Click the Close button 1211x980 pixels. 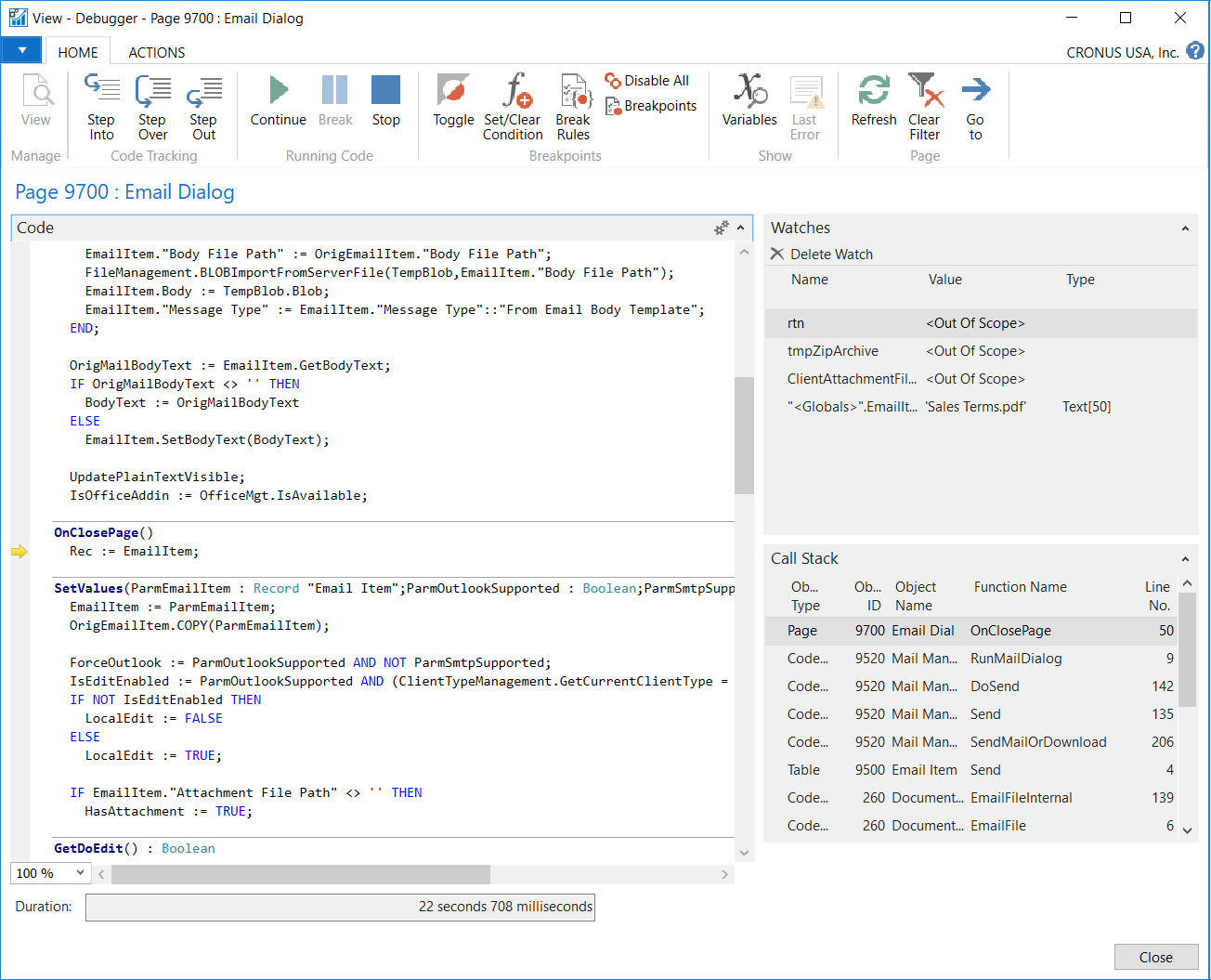(1155, 957)
